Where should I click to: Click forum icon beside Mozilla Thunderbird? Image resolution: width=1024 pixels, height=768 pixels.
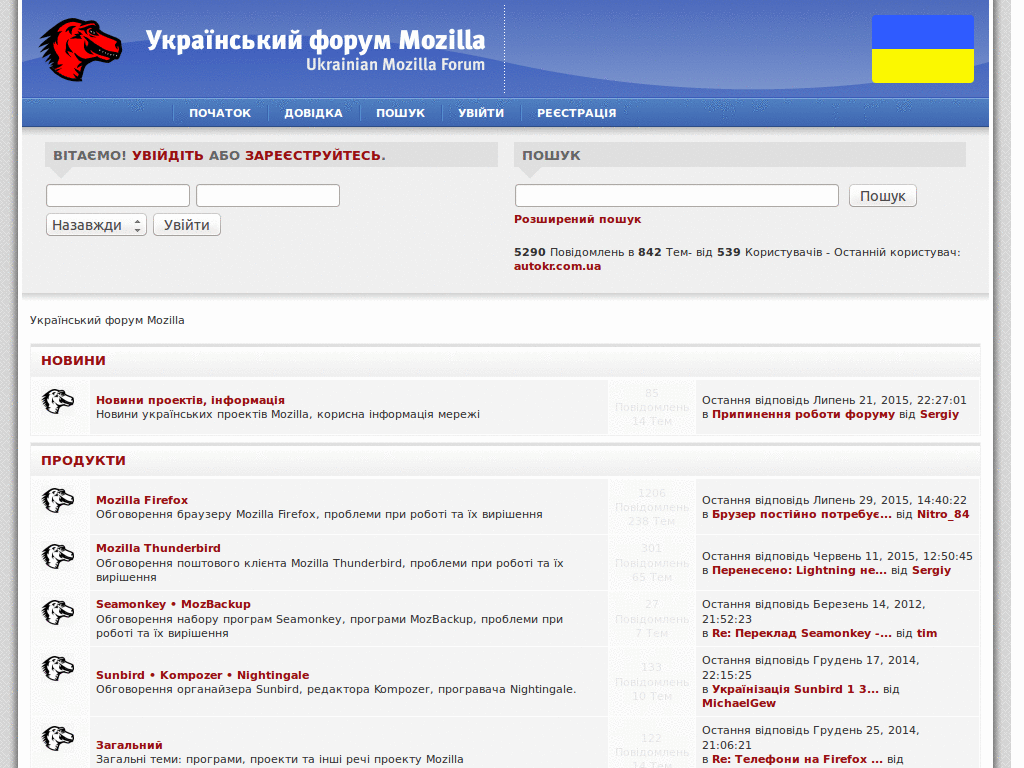[x=58, y=556]
